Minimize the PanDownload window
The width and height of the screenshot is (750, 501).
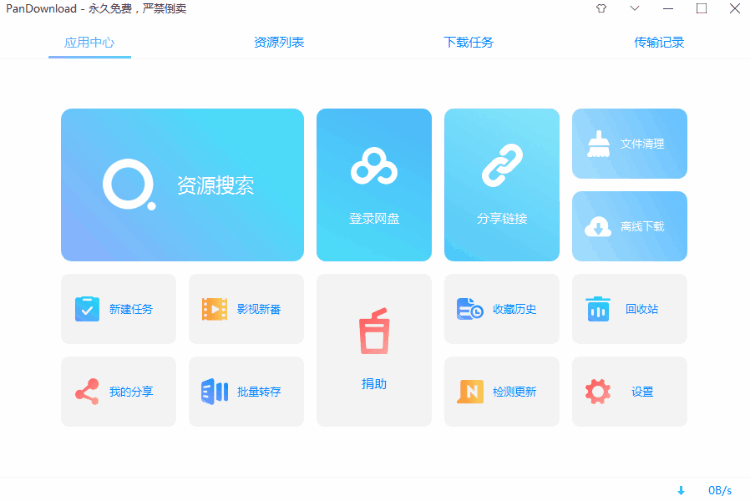coord(668,9)
